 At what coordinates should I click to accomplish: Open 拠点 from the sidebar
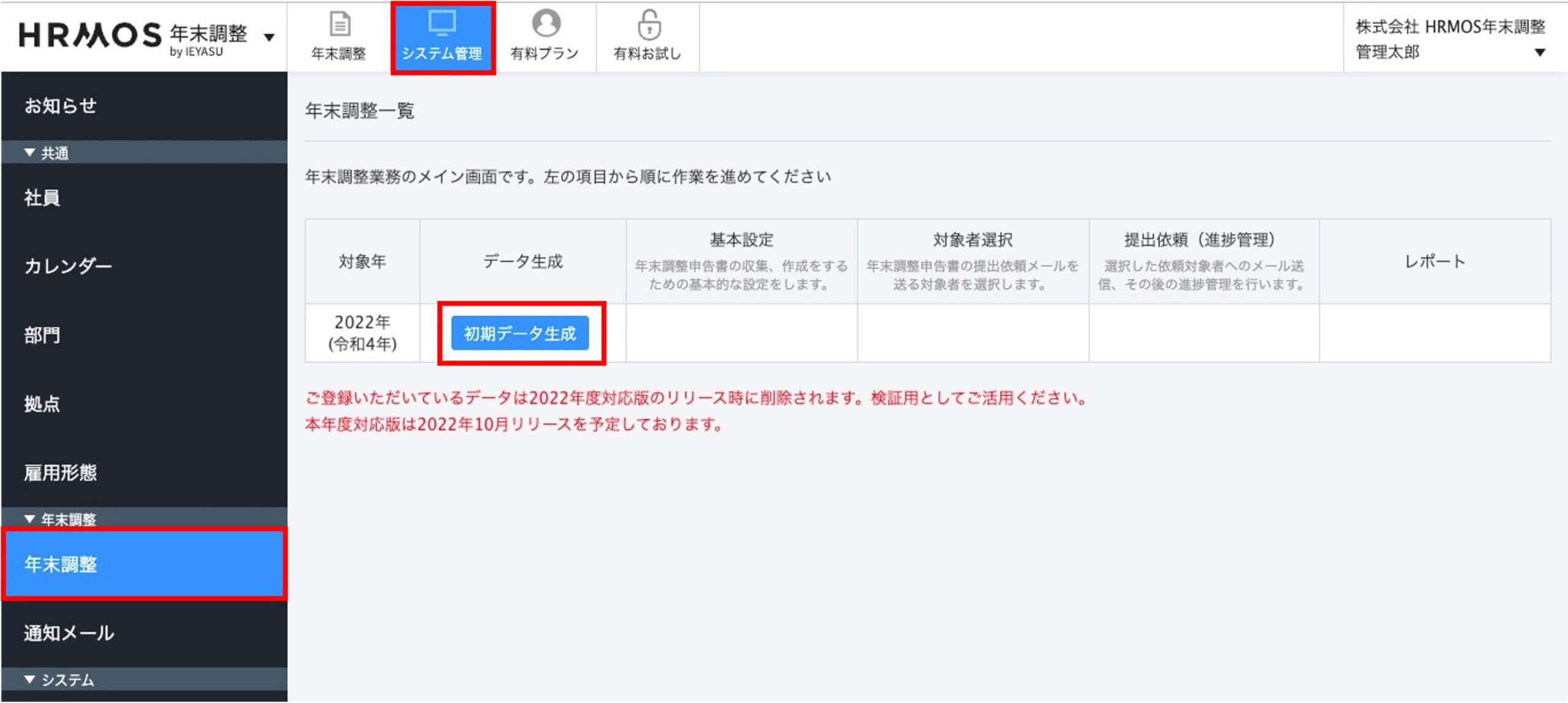[x=42, y=404]
